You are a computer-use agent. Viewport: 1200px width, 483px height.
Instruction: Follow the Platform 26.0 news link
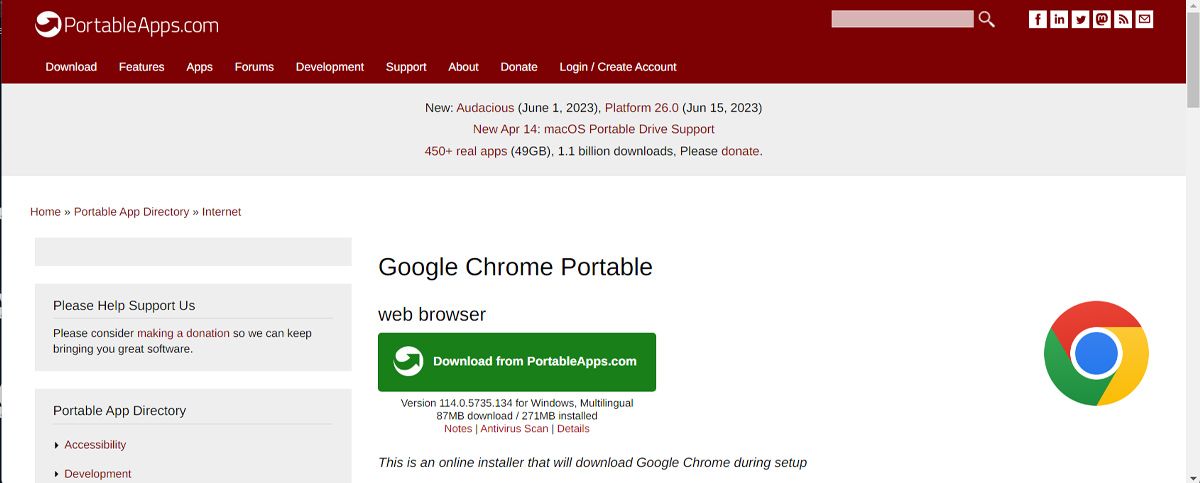pyautogui.click(x=641, y=108)
